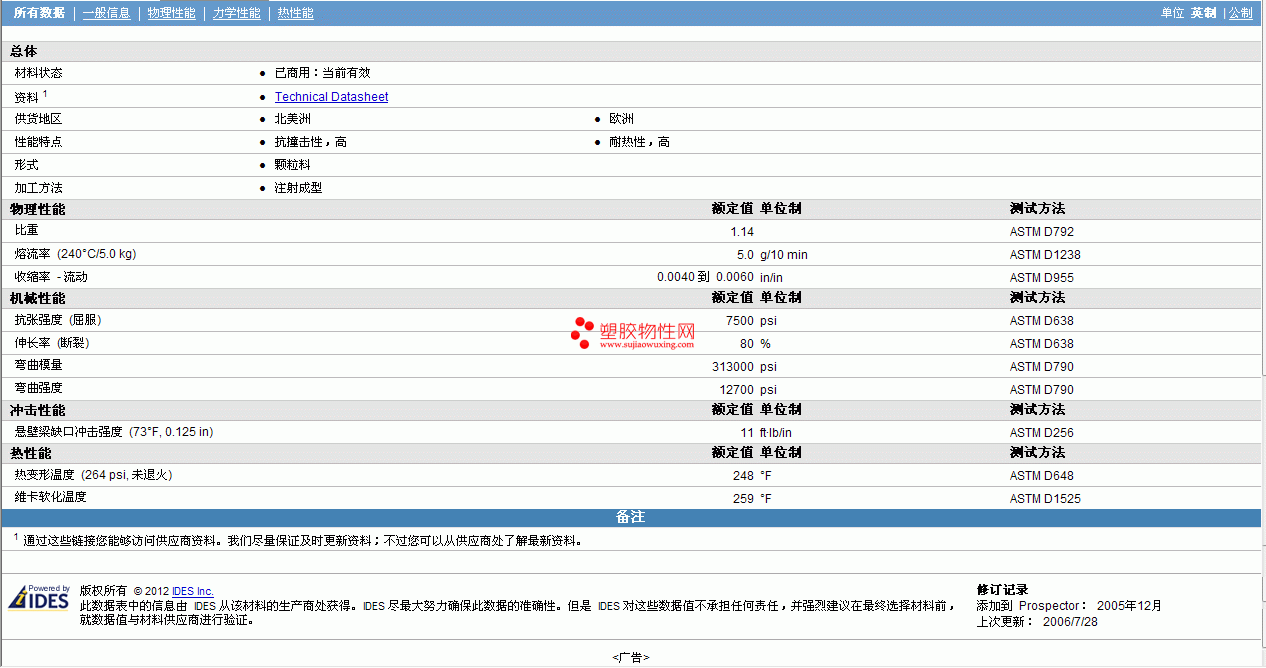Click 注射成型 processing method

pos(298,188)
